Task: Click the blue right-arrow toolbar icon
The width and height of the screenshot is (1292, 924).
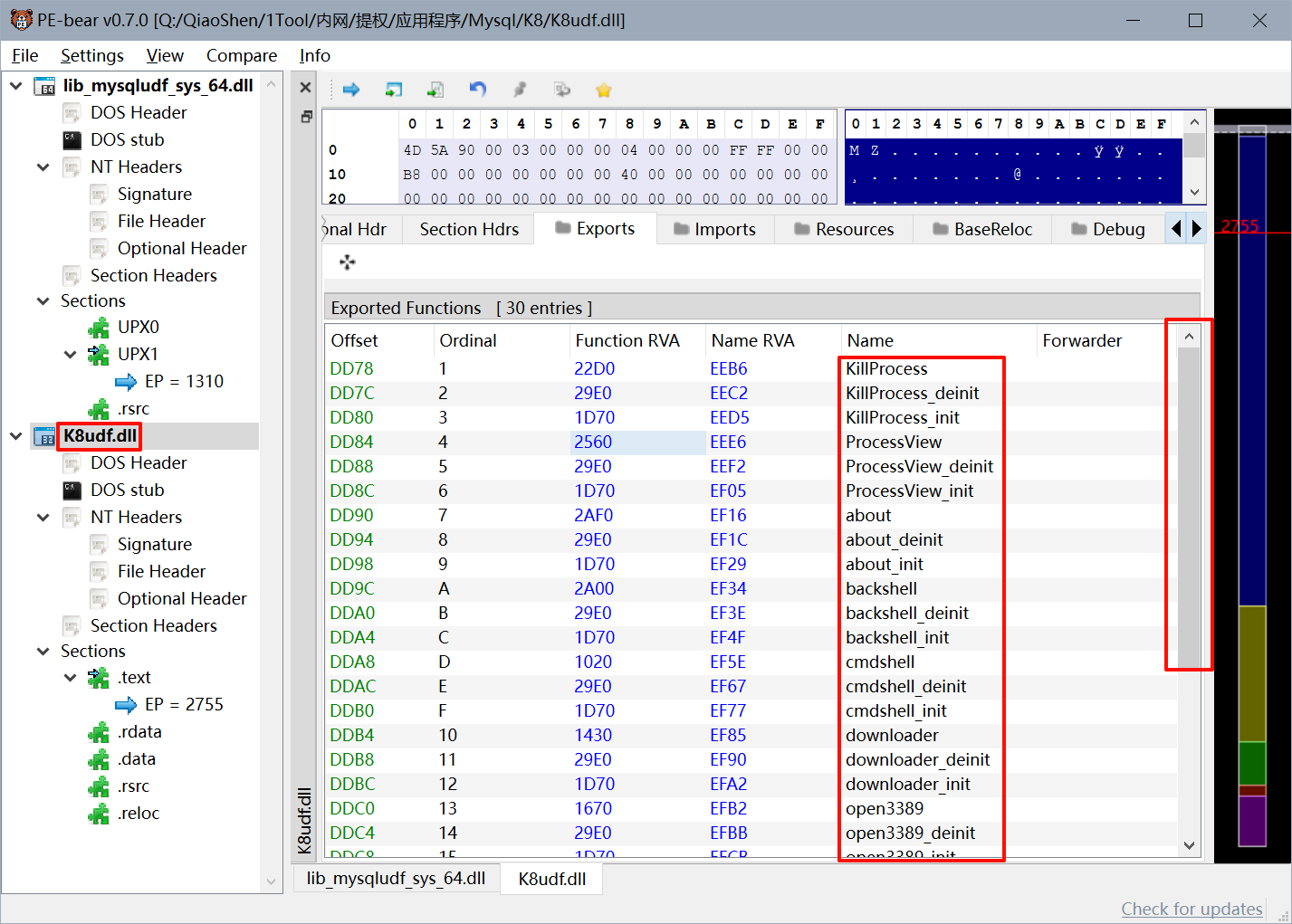Action: click(351, 90)
